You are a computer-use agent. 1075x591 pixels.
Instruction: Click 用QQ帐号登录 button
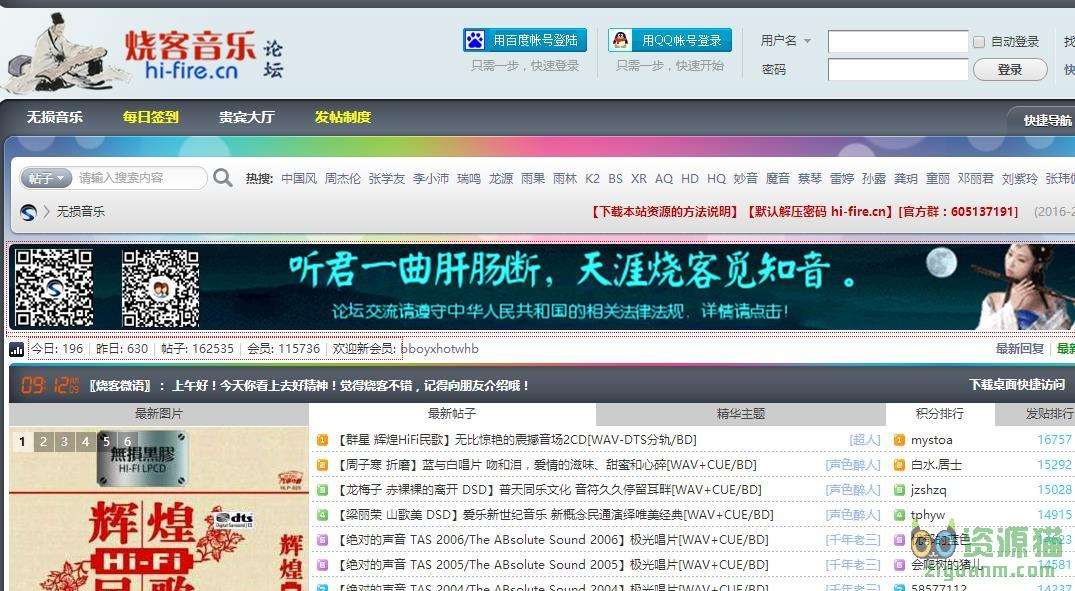coord(670,40)
